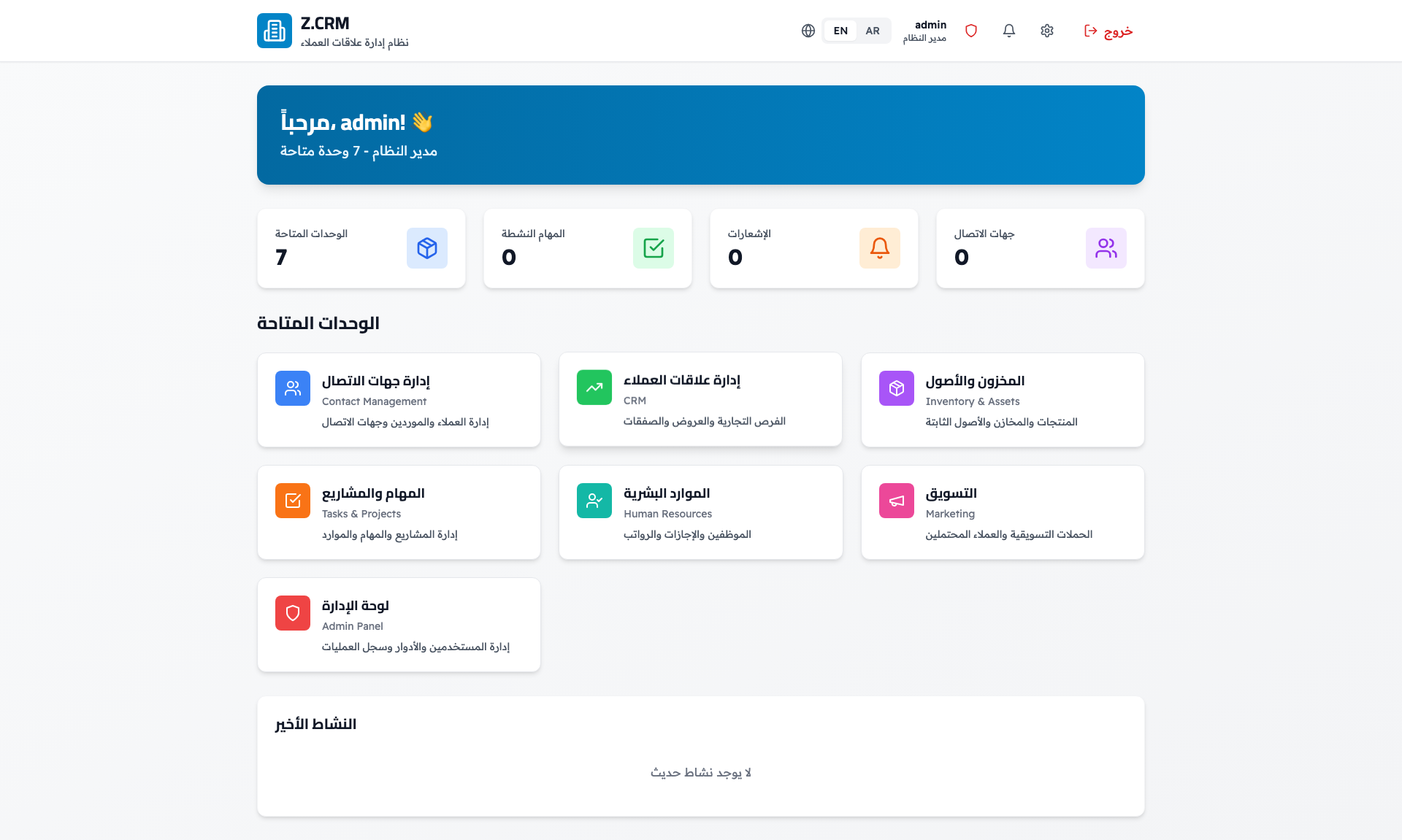1402x840 pixels.
Task: Open the Inventory & Assets module
Action: 1003,400
